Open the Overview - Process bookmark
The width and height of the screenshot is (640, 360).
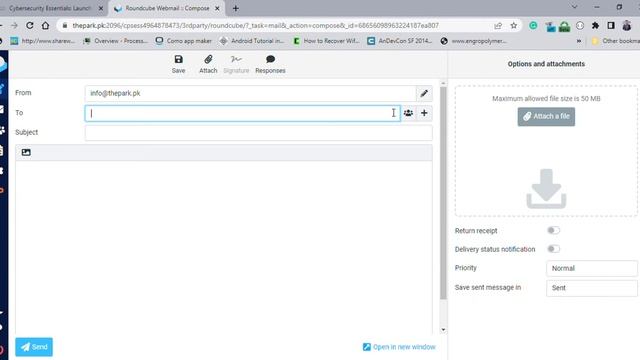click(116, 41)
